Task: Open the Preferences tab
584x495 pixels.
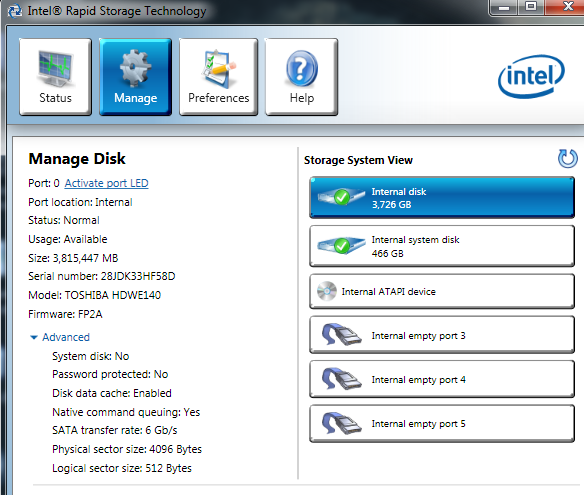Action: 218,77
